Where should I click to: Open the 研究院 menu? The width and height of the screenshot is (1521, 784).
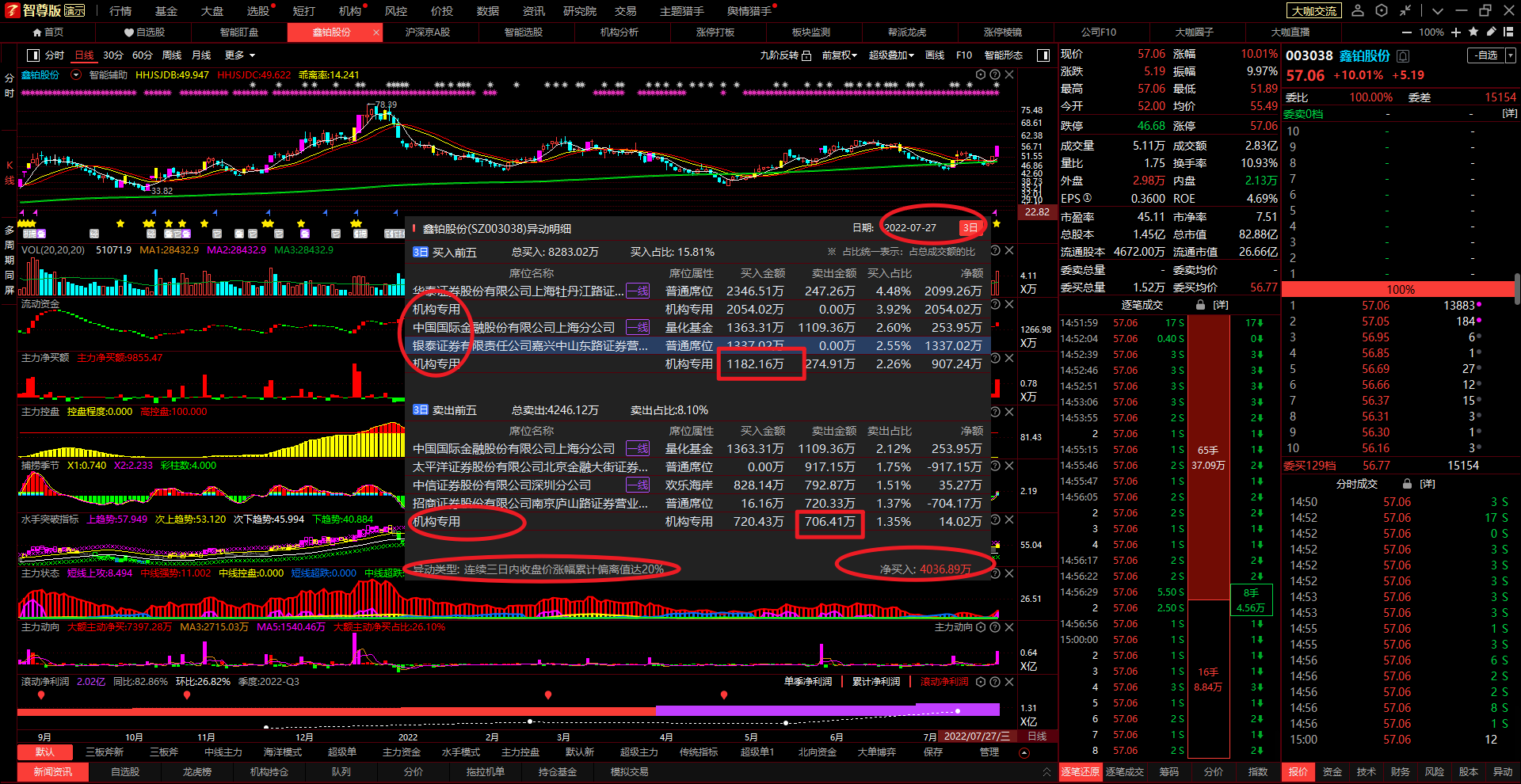click(x=580, y=11)
